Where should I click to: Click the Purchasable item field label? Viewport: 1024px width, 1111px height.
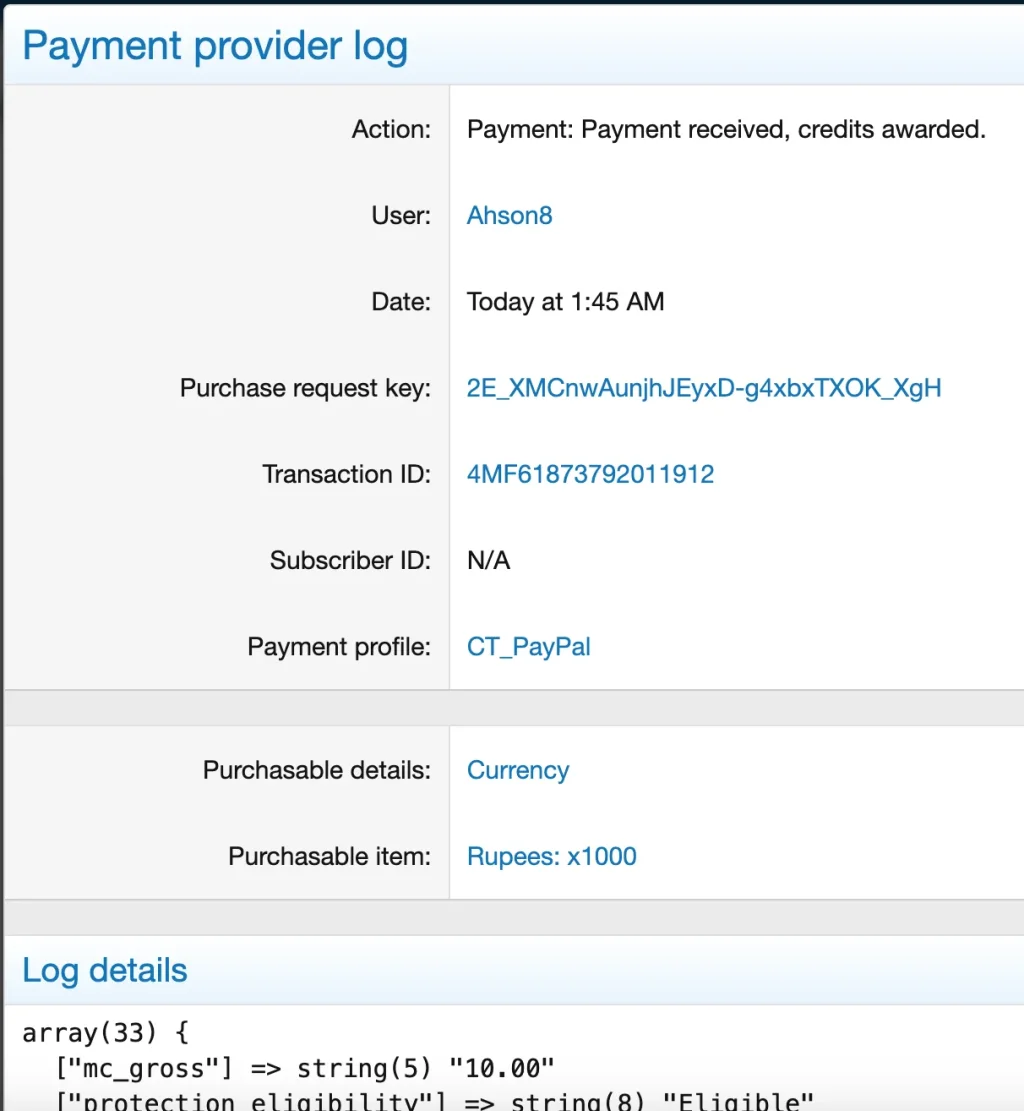point(330,857)
